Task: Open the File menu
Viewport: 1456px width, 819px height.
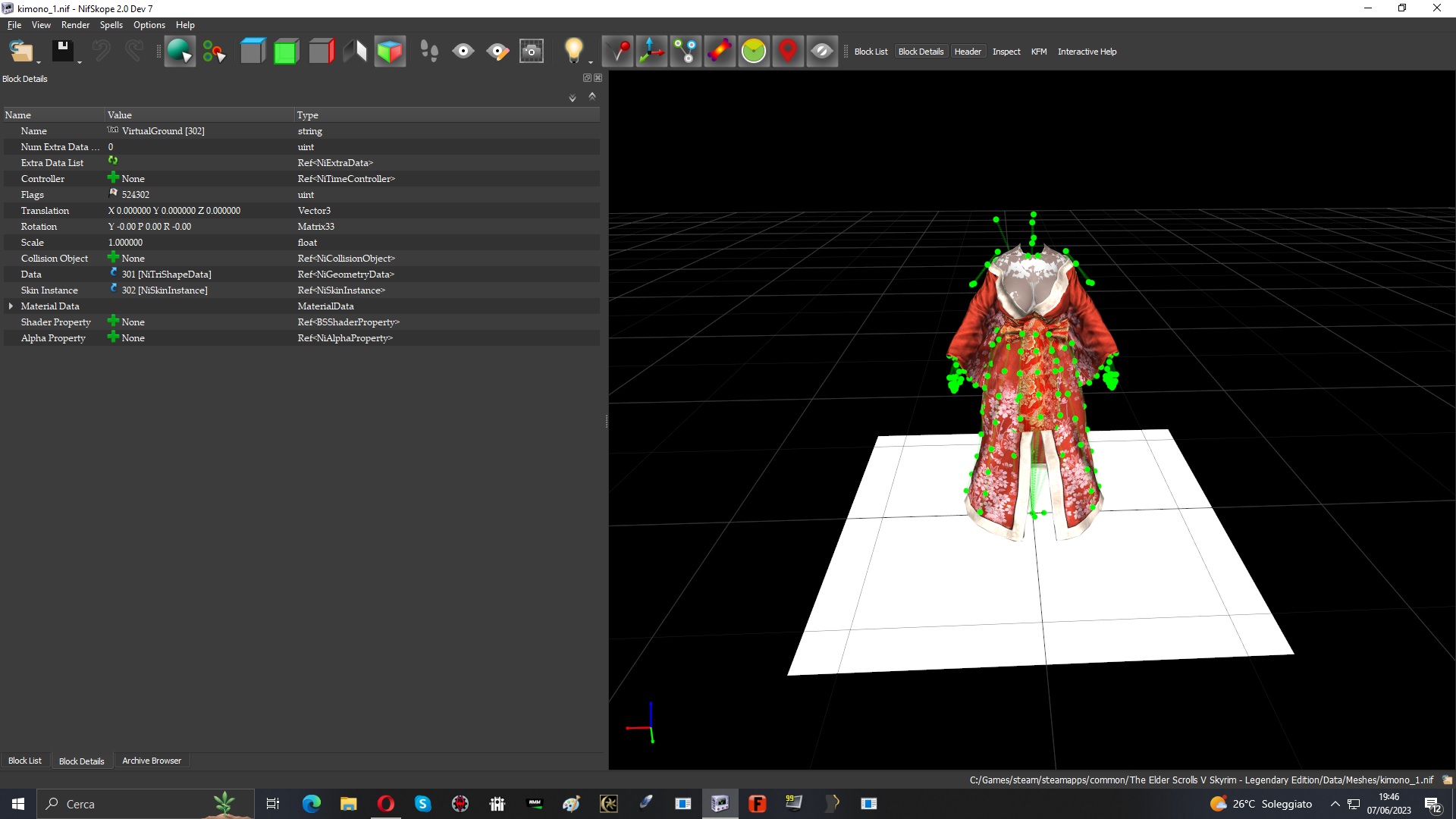Action: click(14, 25)
